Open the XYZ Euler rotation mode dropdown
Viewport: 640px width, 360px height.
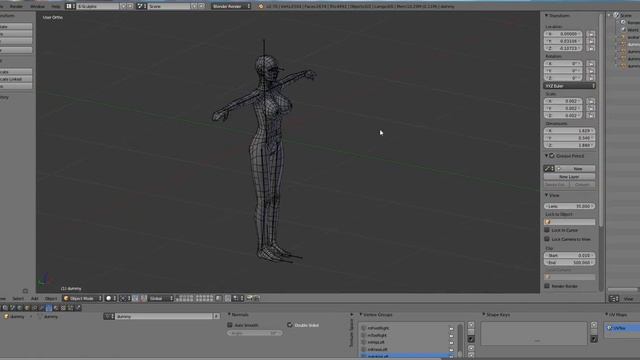tap(569, 86)
